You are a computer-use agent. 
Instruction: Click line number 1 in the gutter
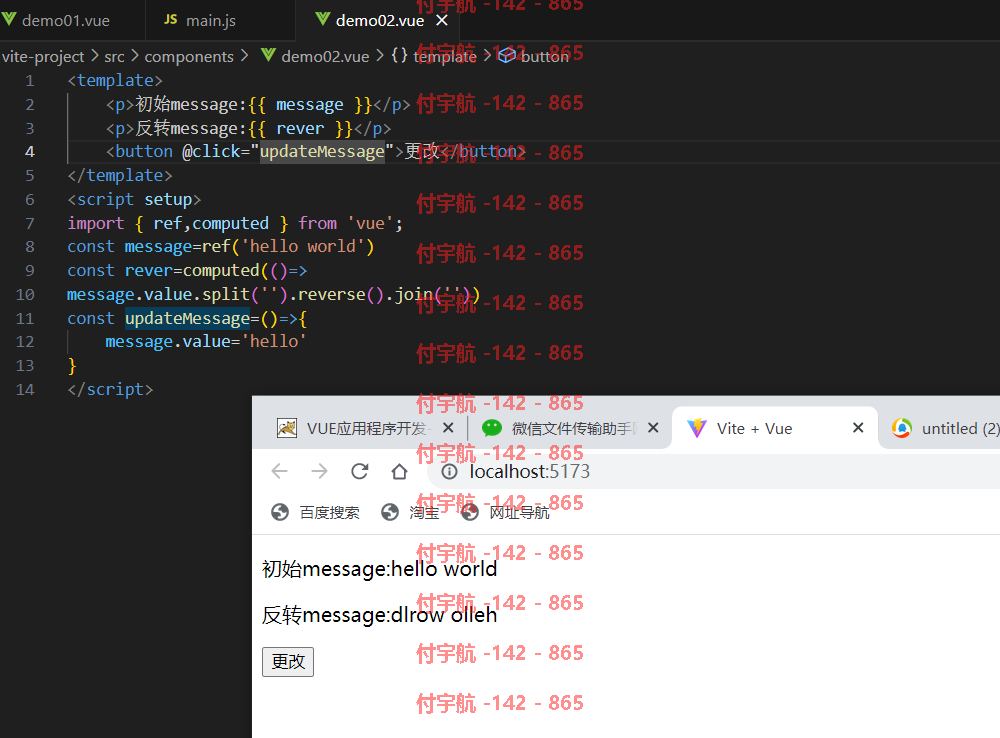[29, 81]
